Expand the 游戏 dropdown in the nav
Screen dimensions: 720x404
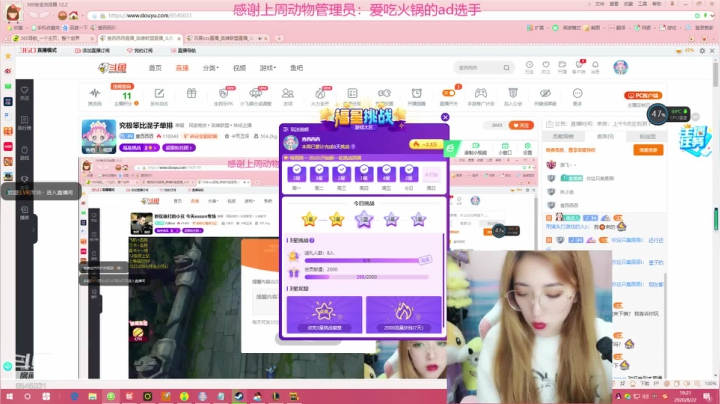[x=268, y=67]
